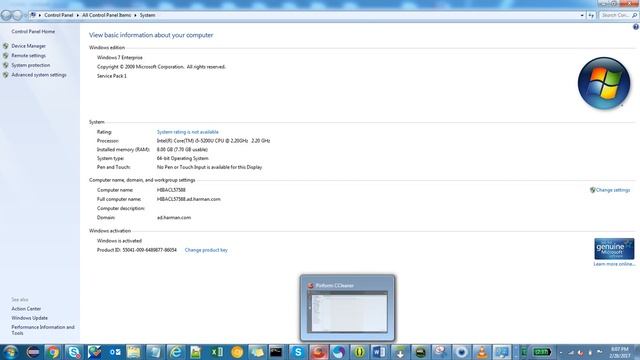Open Advanced system settings
This screenshot has height=360, width=640.
pyautogui.click(x=39, y=75)
